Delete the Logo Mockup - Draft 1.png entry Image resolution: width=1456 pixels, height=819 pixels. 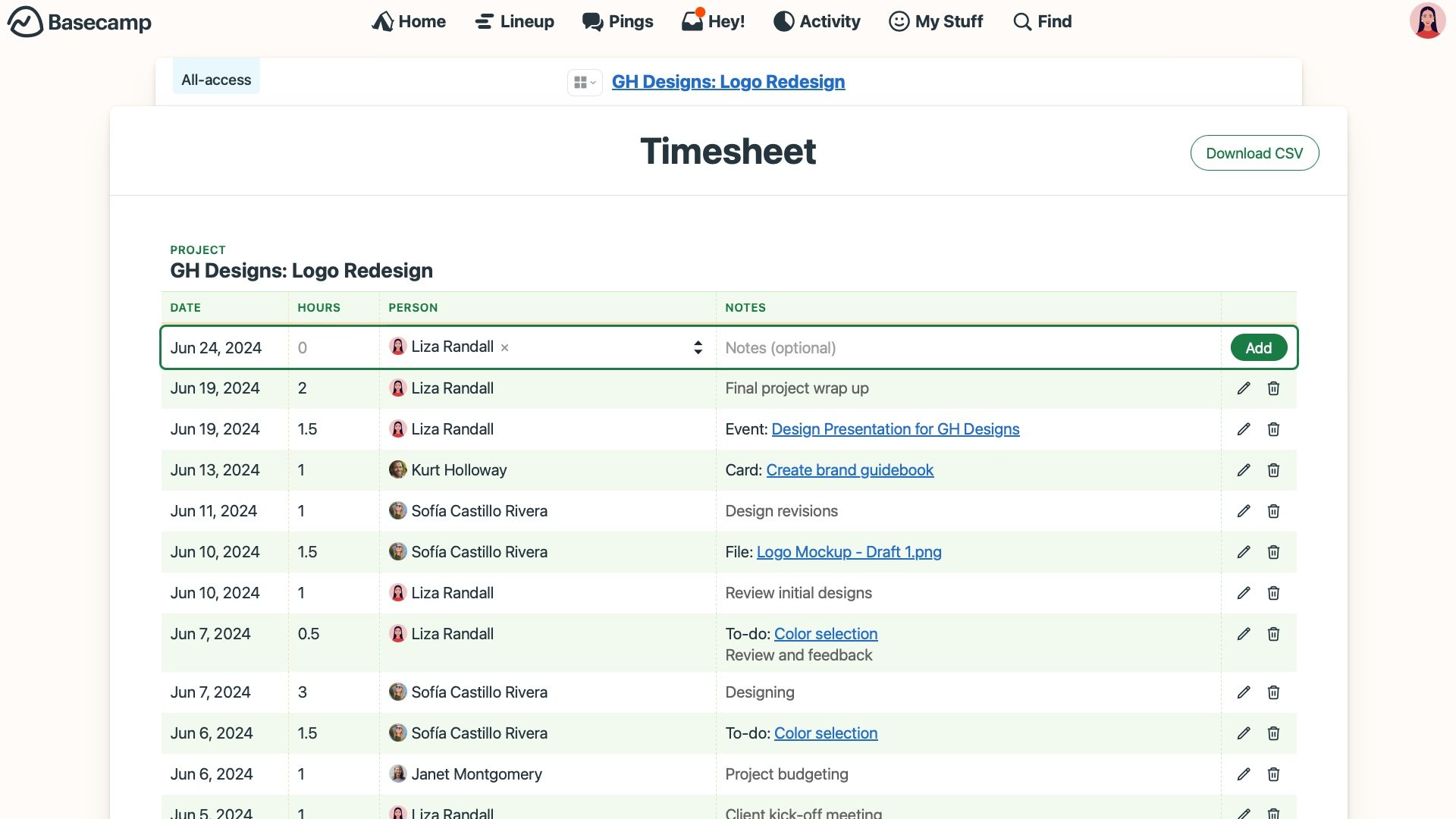tap(1273, 552)
